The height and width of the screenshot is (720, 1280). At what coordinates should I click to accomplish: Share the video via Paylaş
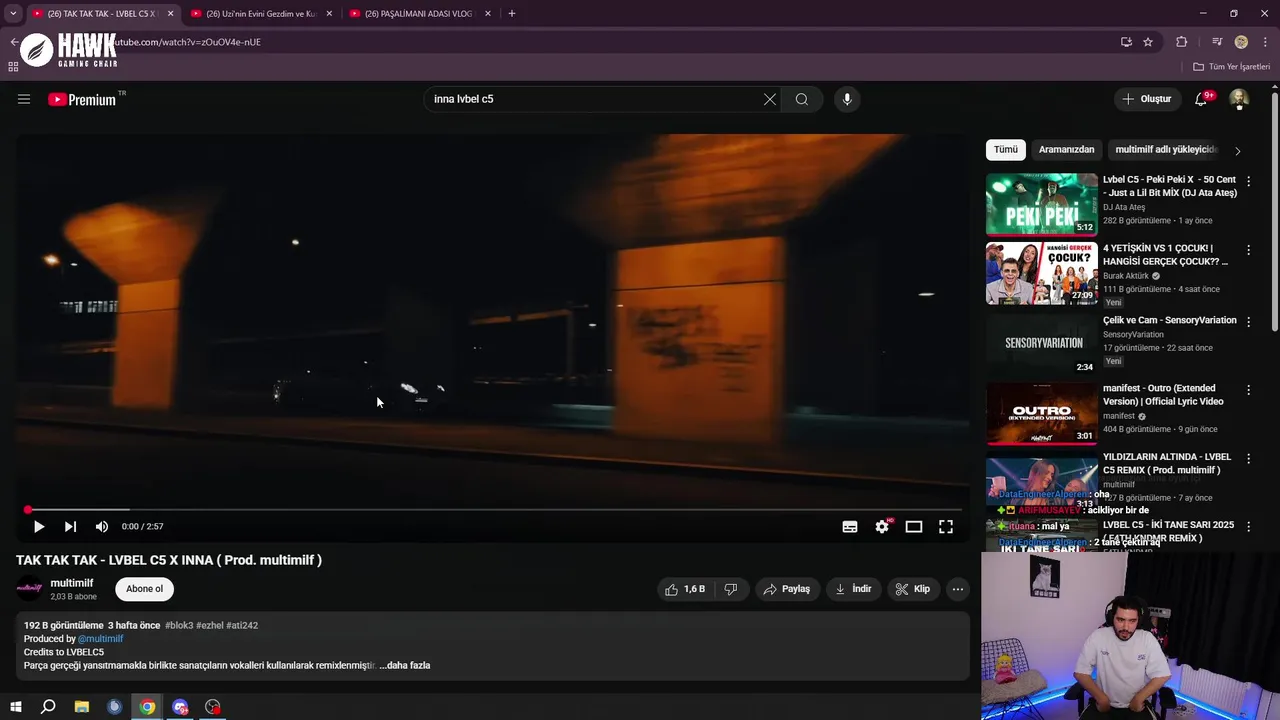pyautogui.click(x=786, y=589)
